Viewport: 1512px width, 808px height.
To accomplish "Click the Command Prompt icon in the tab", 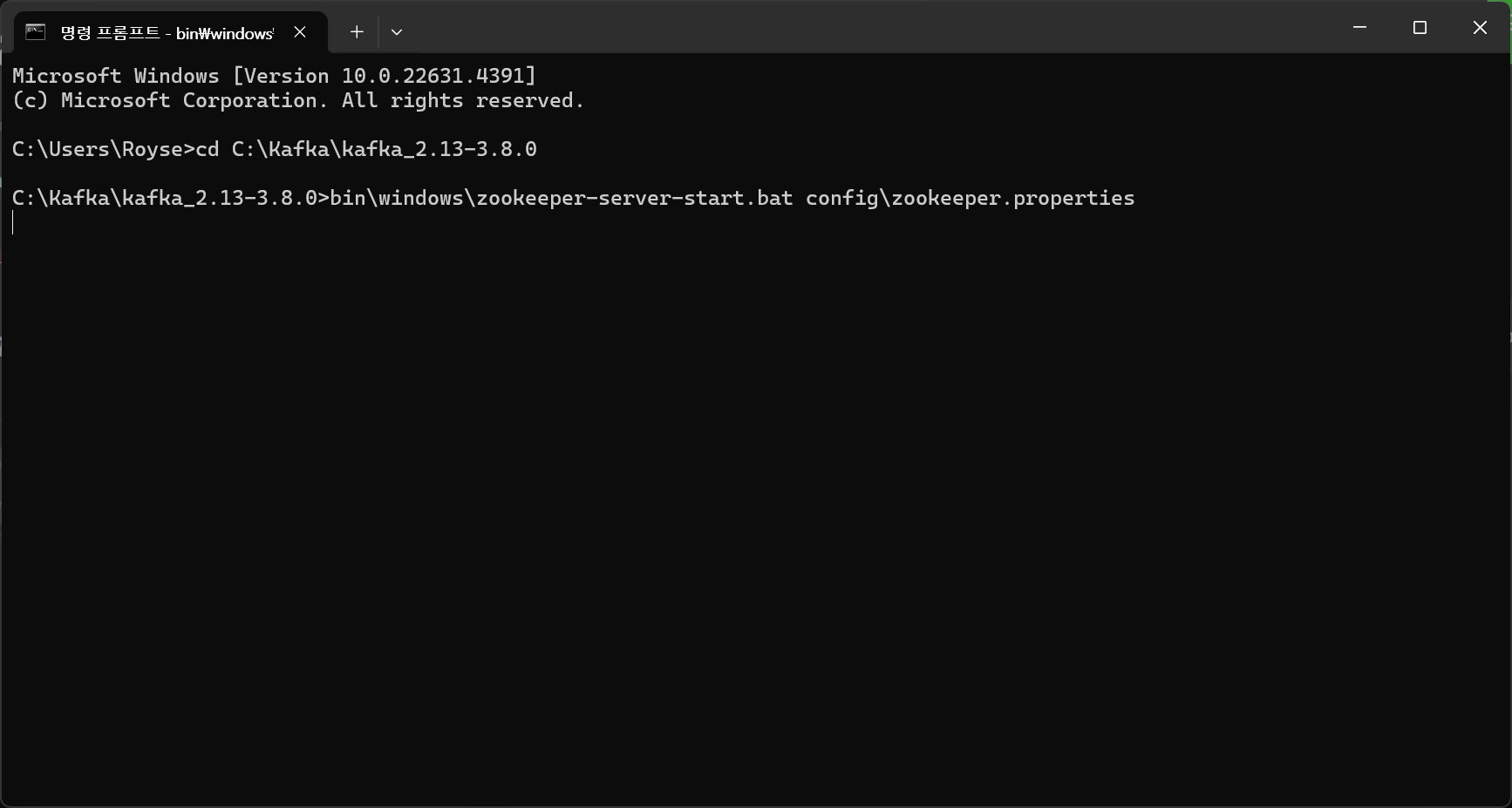I will tap(35, 32).
